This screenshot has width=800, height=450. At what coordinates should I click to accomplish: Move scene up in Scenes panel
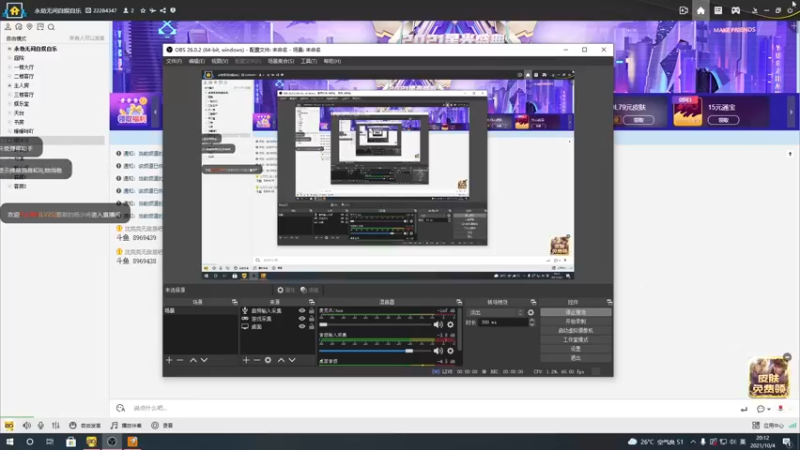pyautogui.click(x=193, y=360)
